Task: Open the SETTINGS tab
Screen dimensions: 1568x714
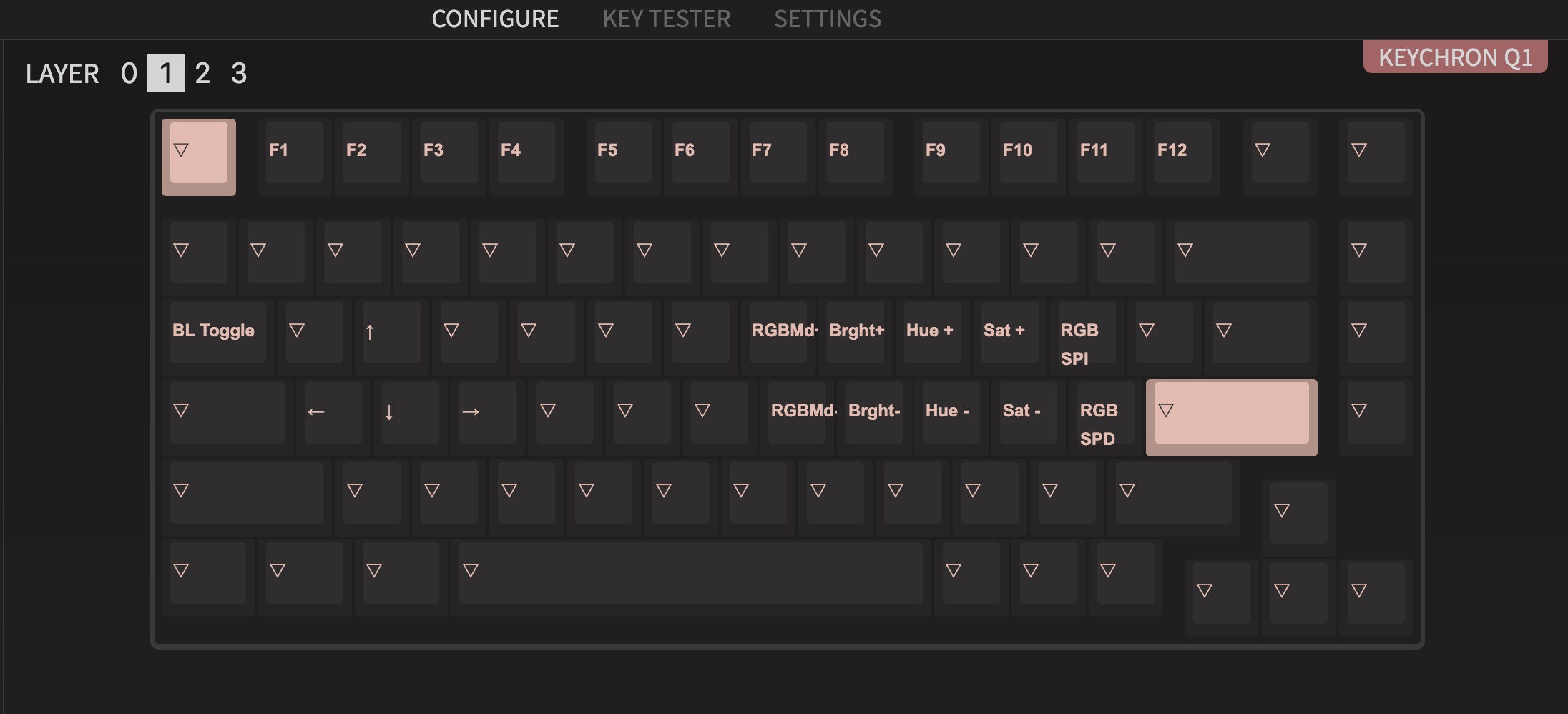Action: coord(828,19)
